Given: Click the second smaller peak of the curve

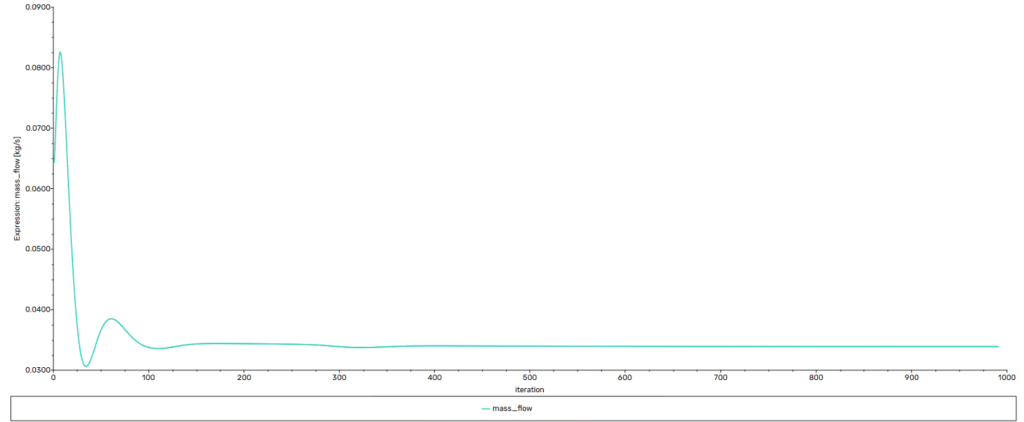Looking at the screenshot, I should pyautogui.click(x=111, y=319).
